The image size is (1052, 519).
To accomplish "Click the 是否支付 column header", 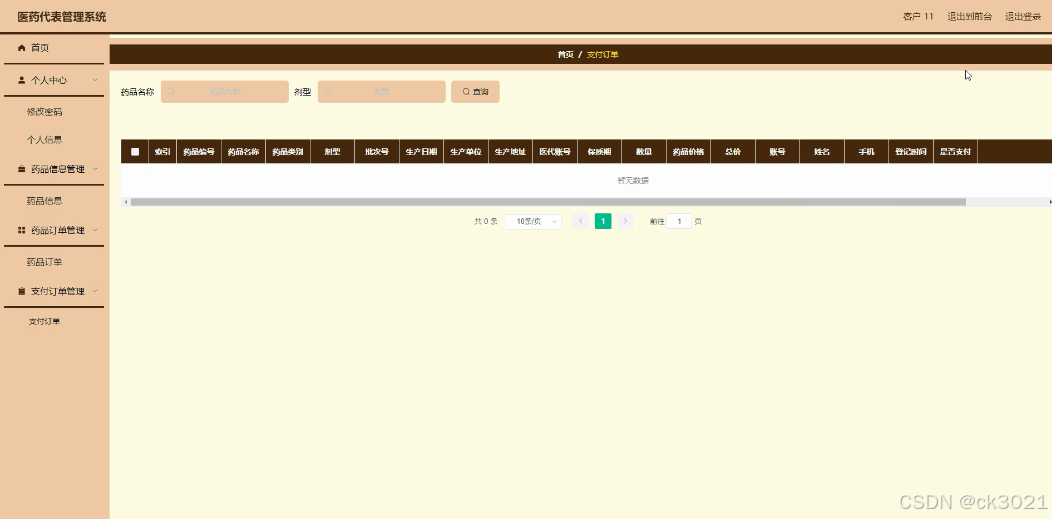I will pos(955,152).
